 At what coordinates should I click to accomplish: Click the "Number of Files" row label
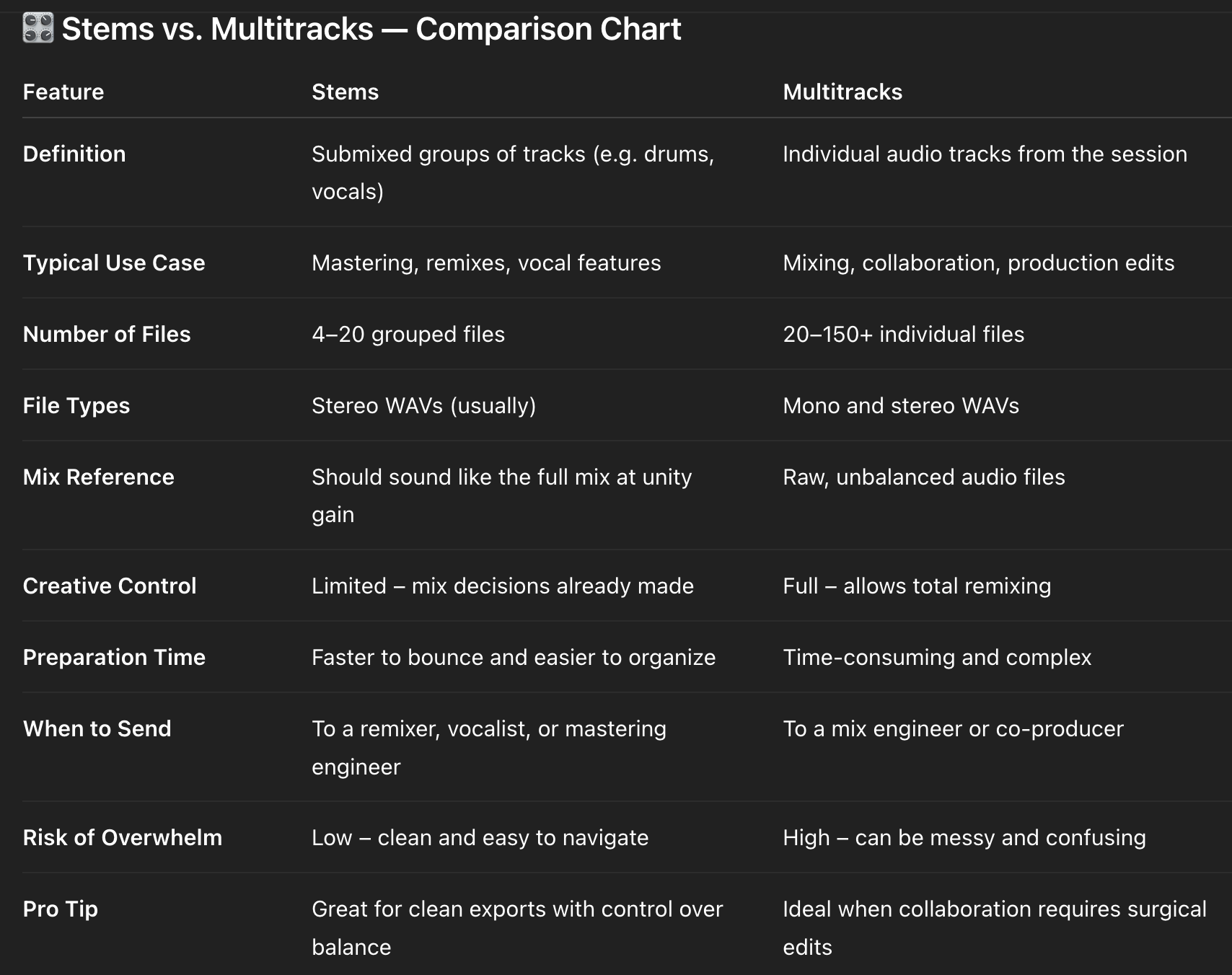pos(107,334)
